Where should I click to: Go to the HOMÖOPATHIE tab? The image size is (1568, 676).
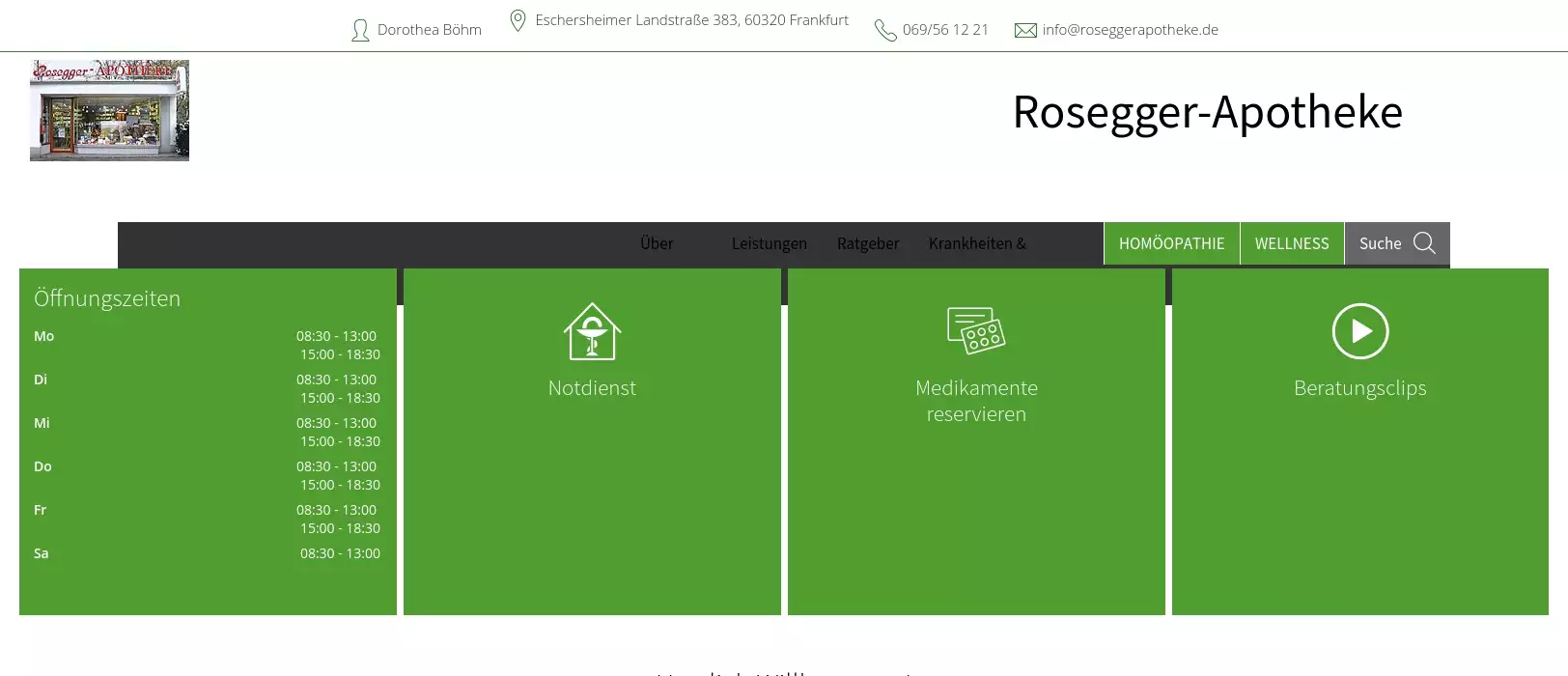pyautogui.click(x=1171, y=243)
